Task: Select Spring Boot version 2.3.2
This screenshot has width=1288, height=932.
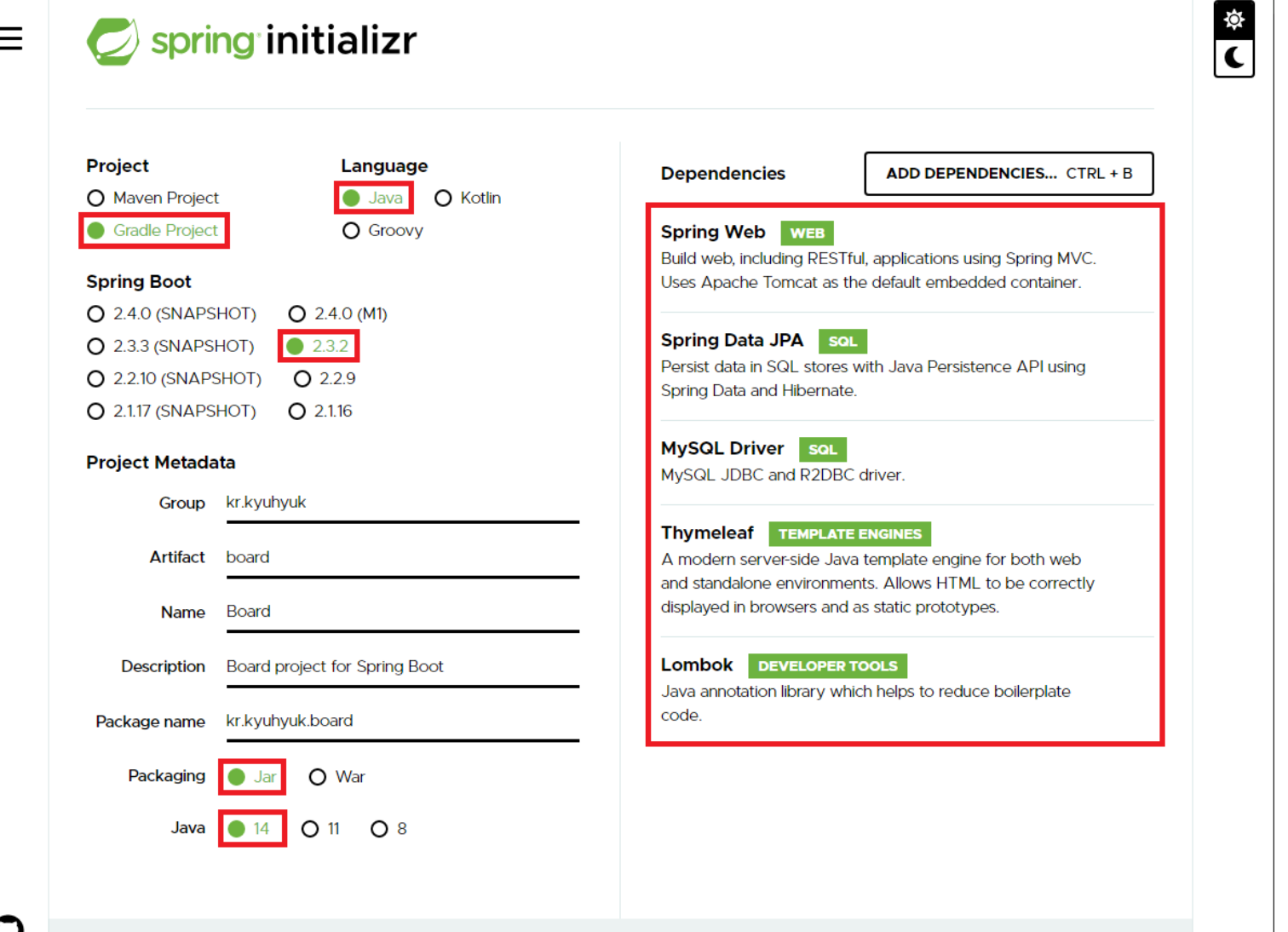Action: (318, 346)
